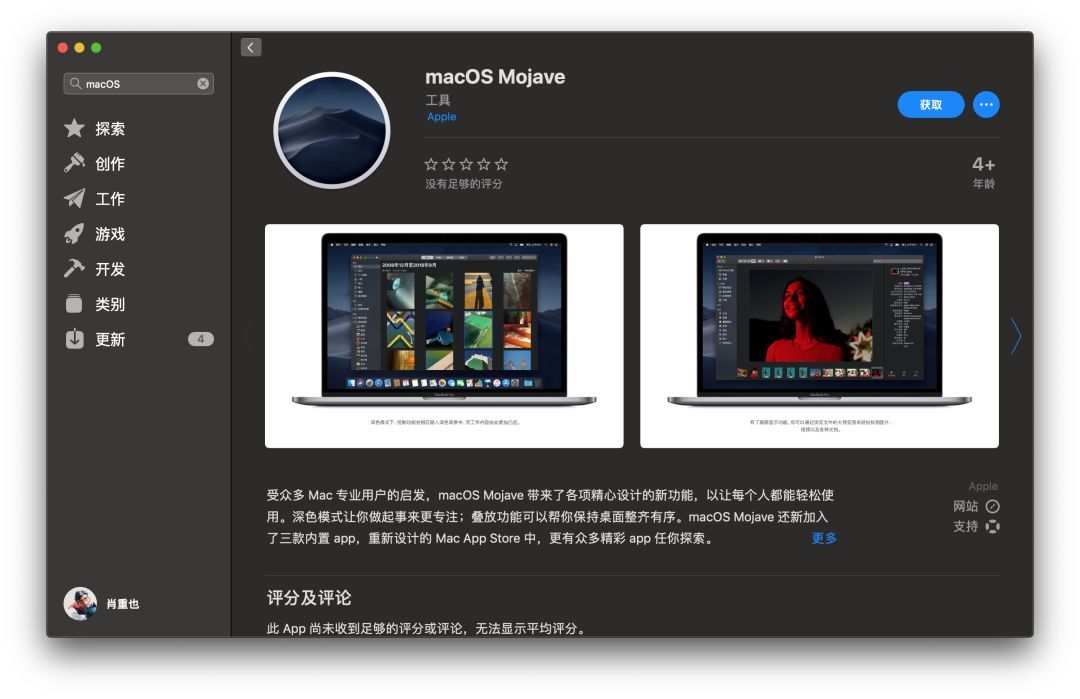Open the 游戏 rocket icon

(x=74, y=233)
